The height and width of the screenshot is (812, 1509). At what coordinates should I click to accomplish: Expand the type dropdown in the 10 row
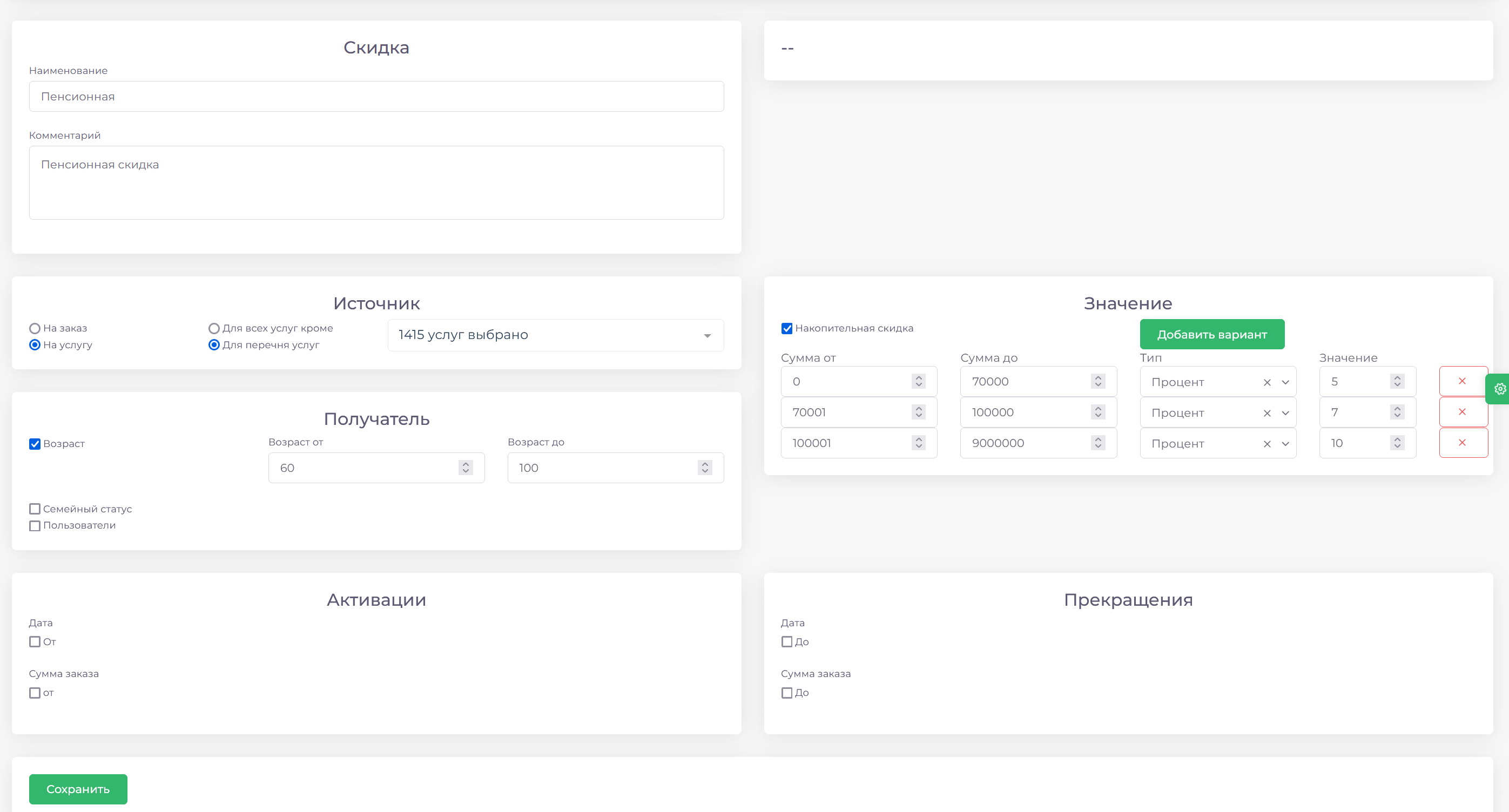(1285, 444)
